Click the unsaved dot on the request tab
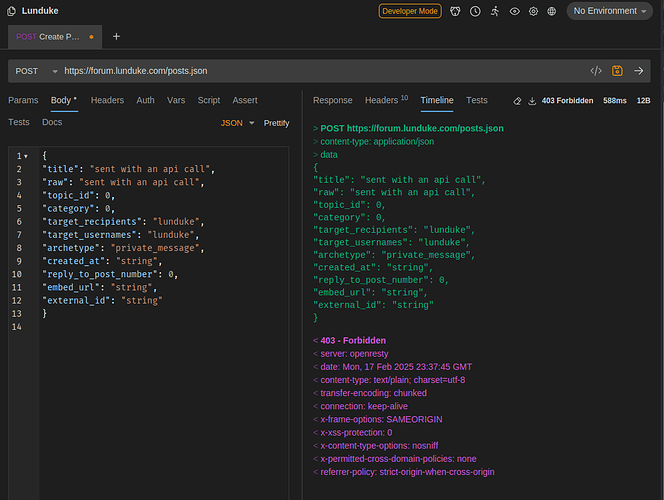664x500 pixels. pos(91,37)
